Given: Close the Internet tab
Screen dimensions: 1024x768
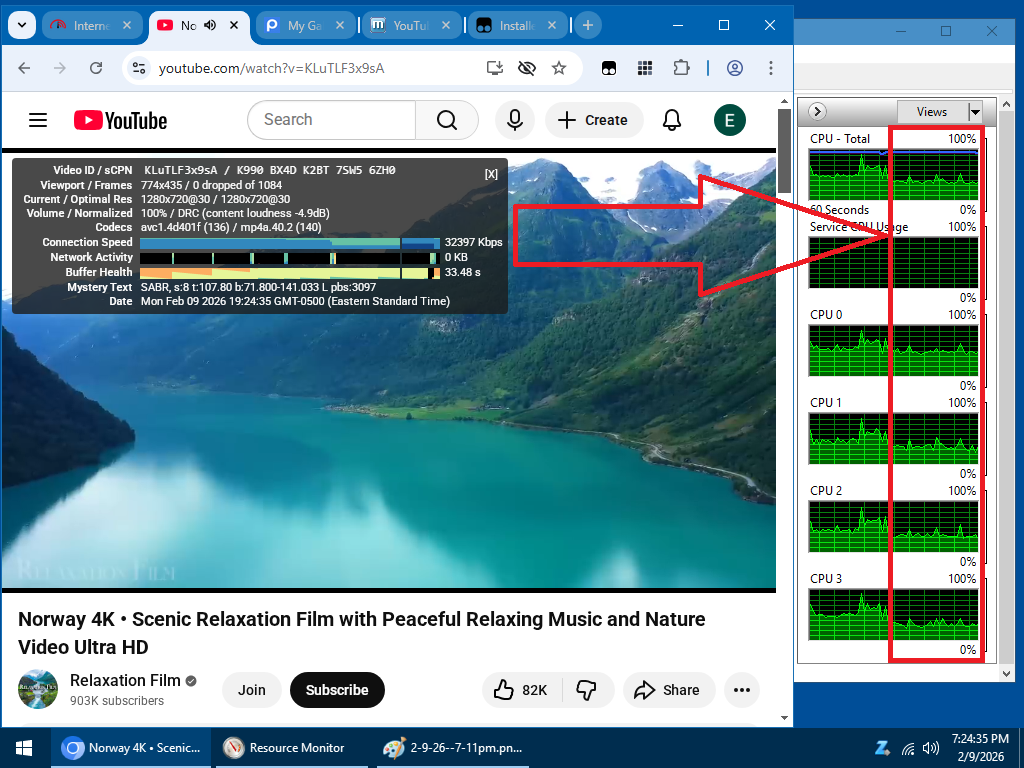Looking at the screenshot, I should 127,25.
